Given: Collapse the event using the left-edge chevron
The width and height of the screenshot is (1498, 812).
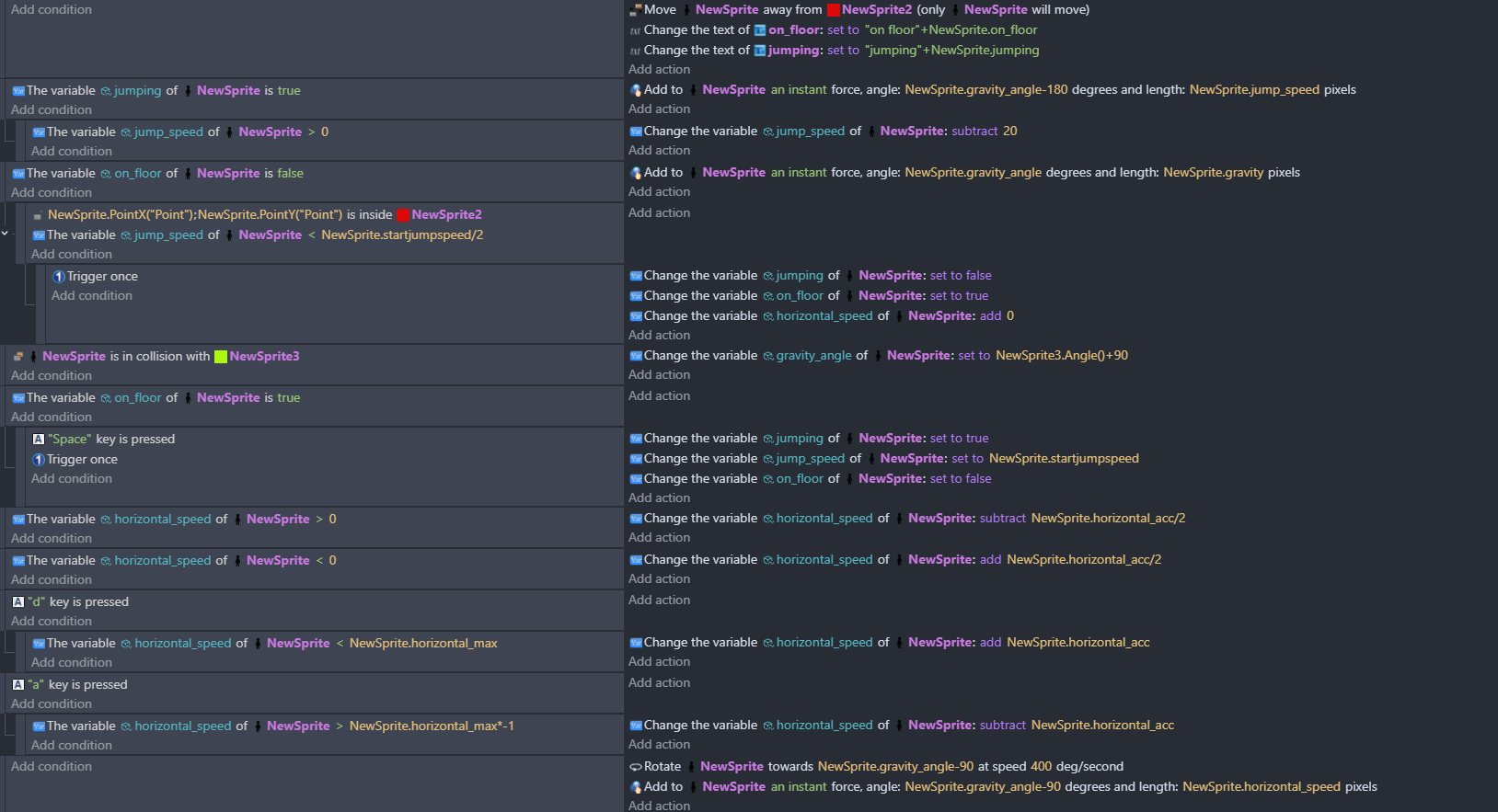Looking at the screenshot, I should 5,234.
